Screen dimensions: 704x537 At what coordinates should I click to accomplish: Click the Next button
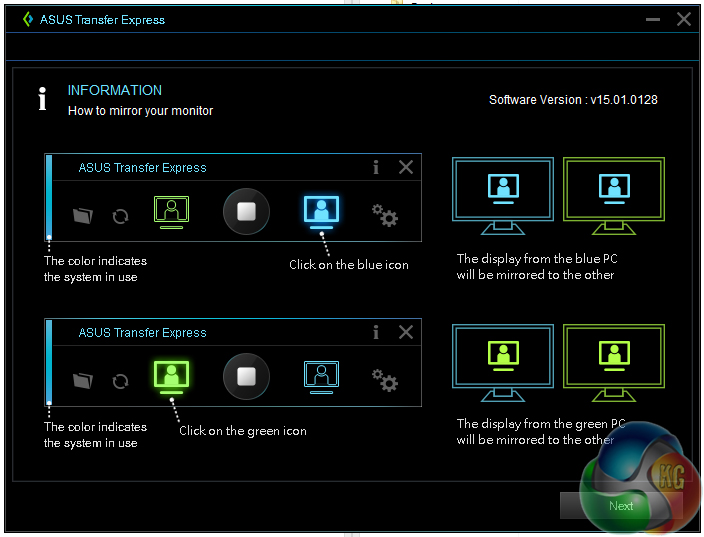[621, 506]
